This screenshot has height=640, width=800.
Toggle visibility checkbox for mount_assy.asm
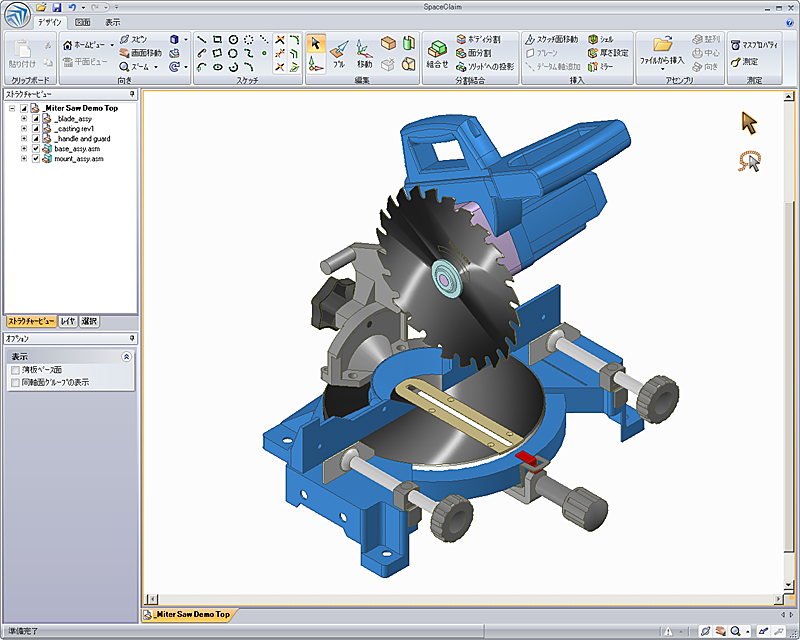36,158
